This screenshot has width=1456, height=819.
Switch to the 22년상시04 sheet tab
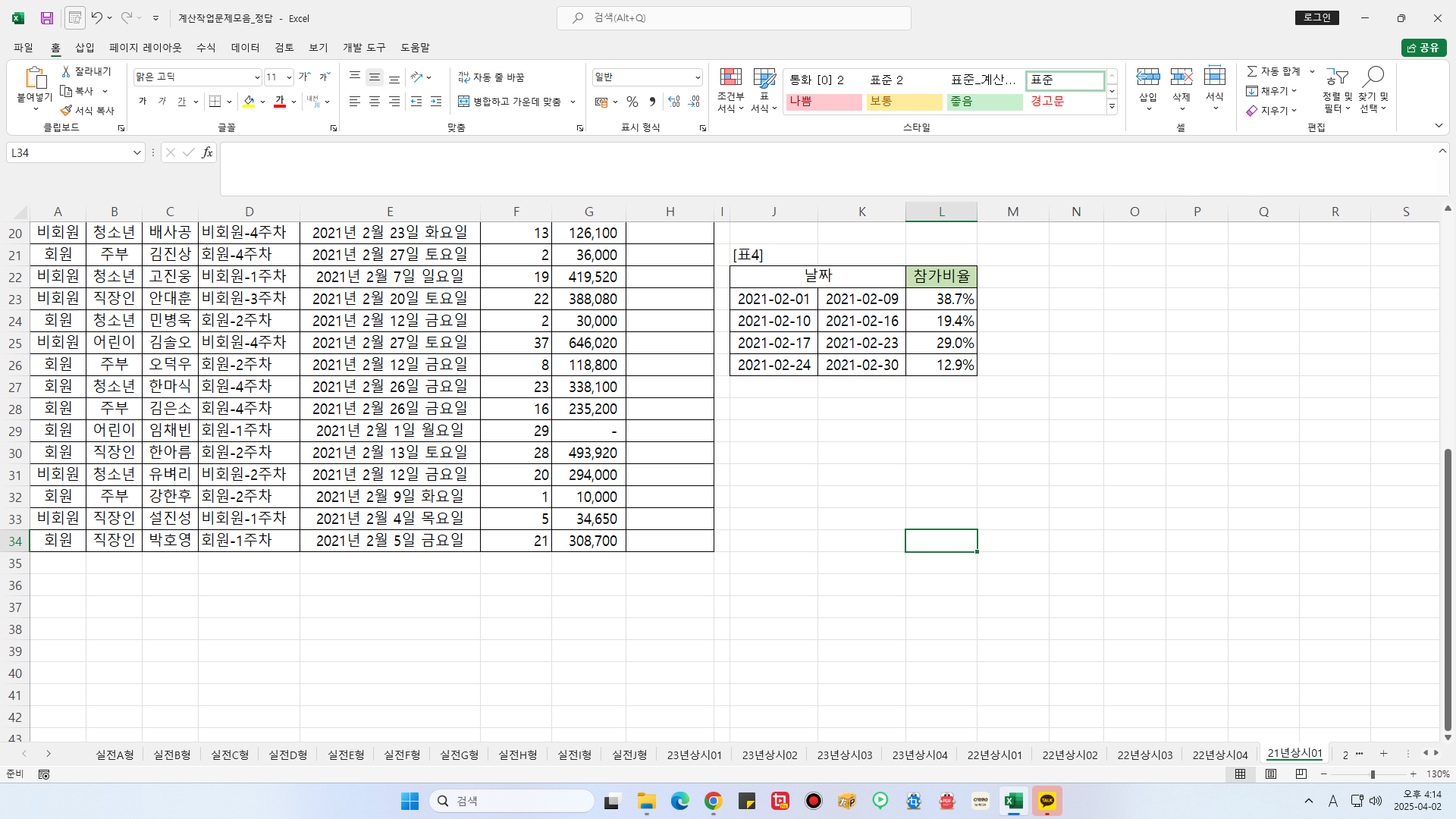(1219, 755)
